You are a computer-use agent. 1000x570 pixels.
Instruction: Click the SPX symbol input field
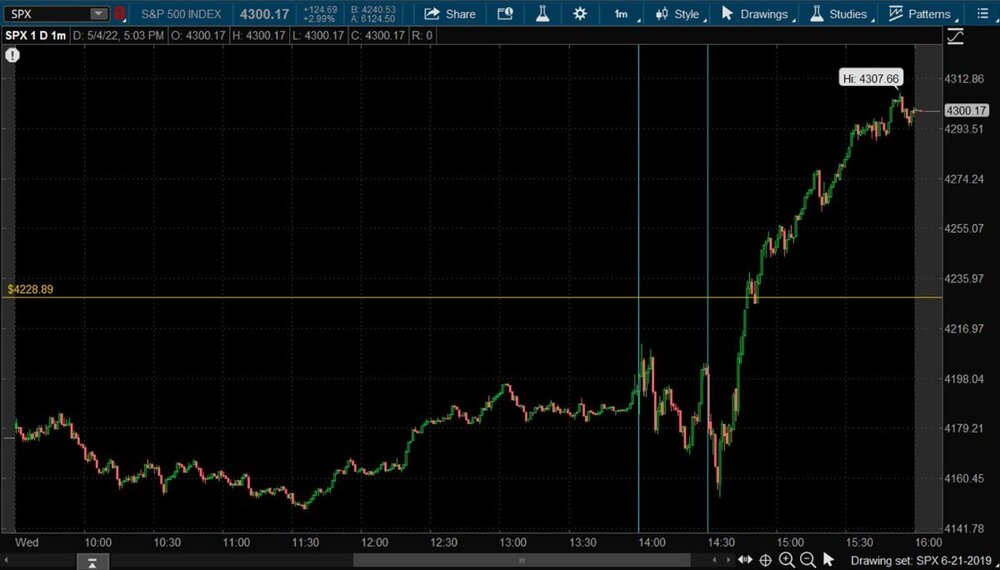(x=46, y=14)
